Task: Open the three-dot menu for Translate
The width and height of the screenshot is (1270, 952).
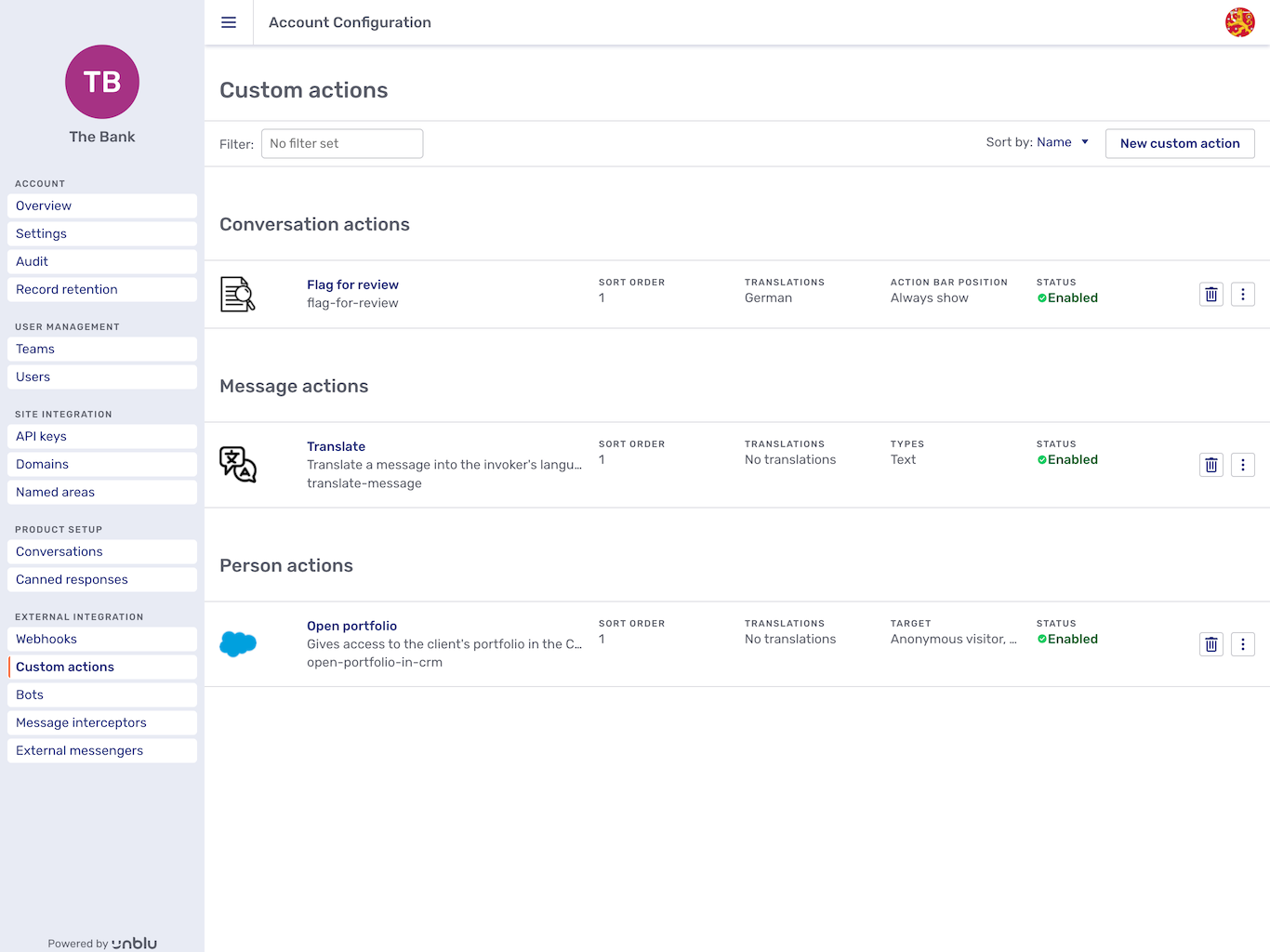Action: [1243, 464]
